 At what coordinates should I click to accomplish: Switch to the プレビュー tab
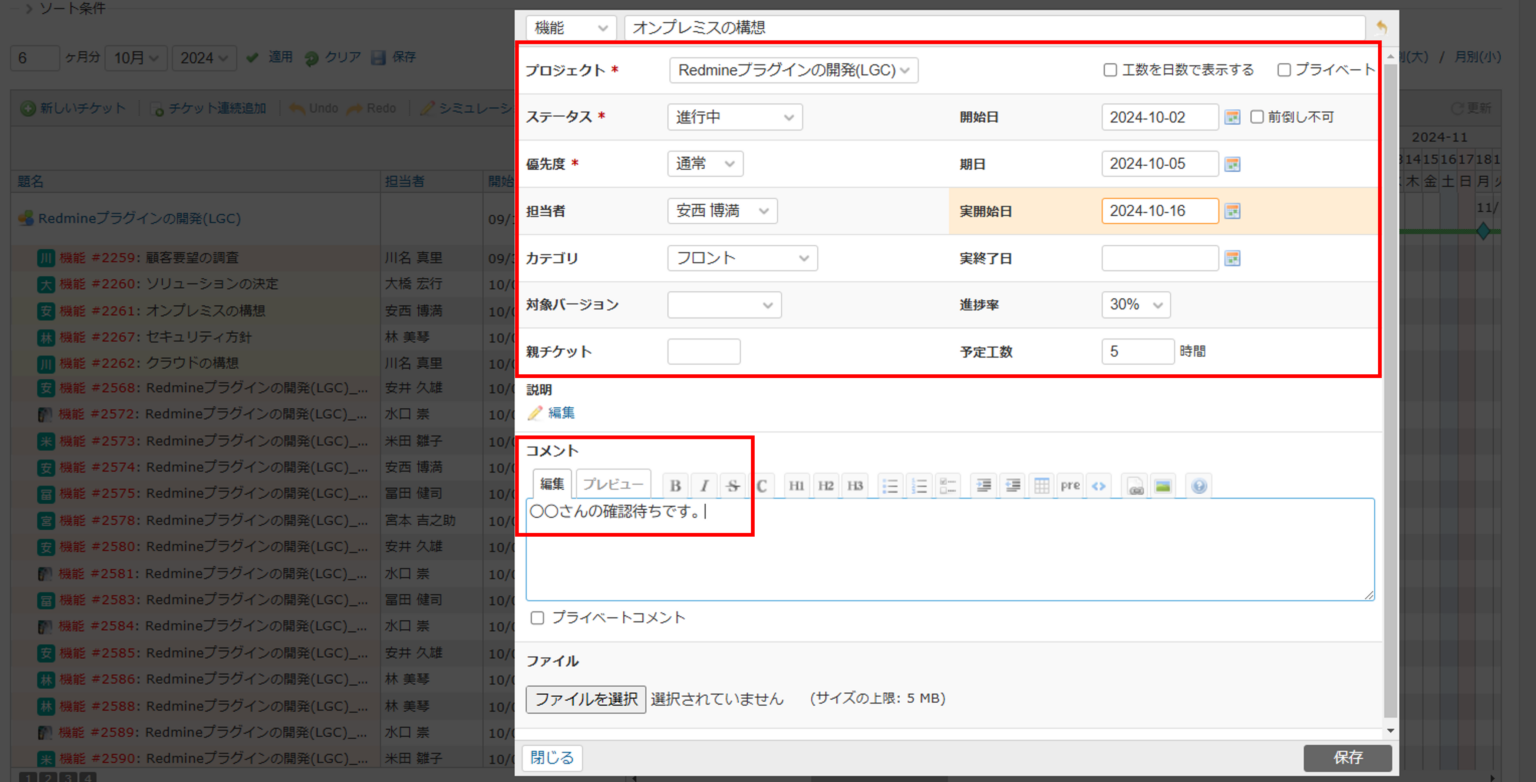pos(612,483)
